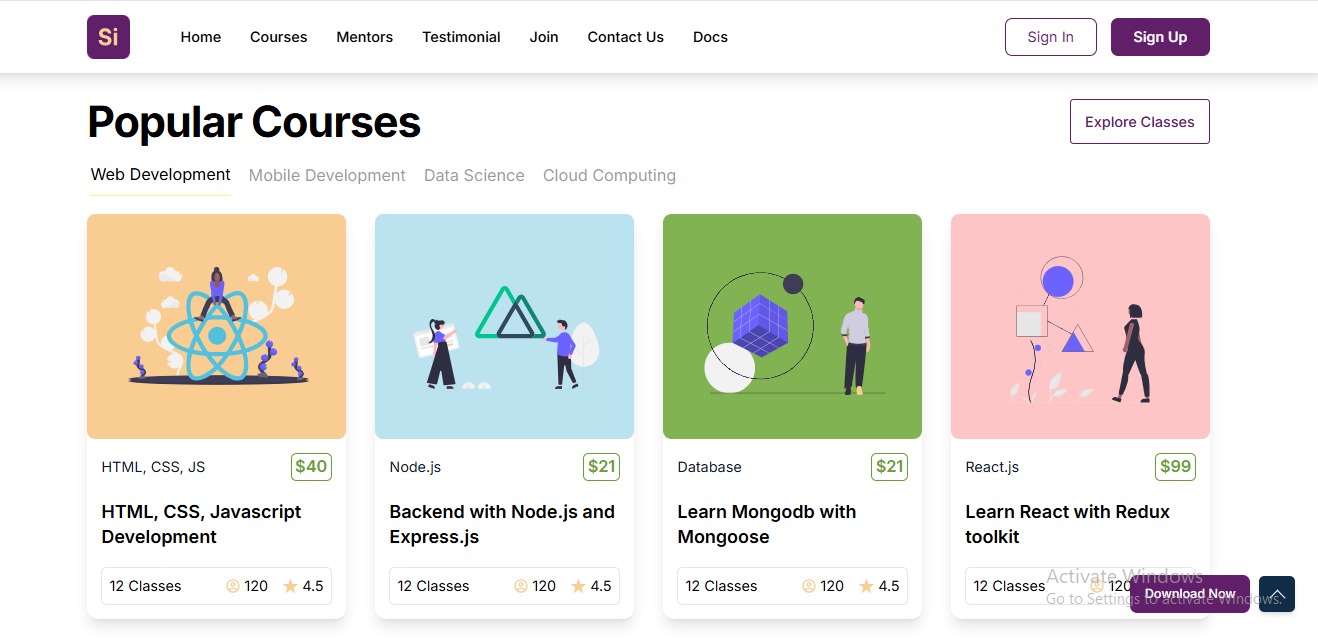The image size is (1318, 639).
Task: Click the orange React atom course thumbnail
Action: click(x=216, y=326)
